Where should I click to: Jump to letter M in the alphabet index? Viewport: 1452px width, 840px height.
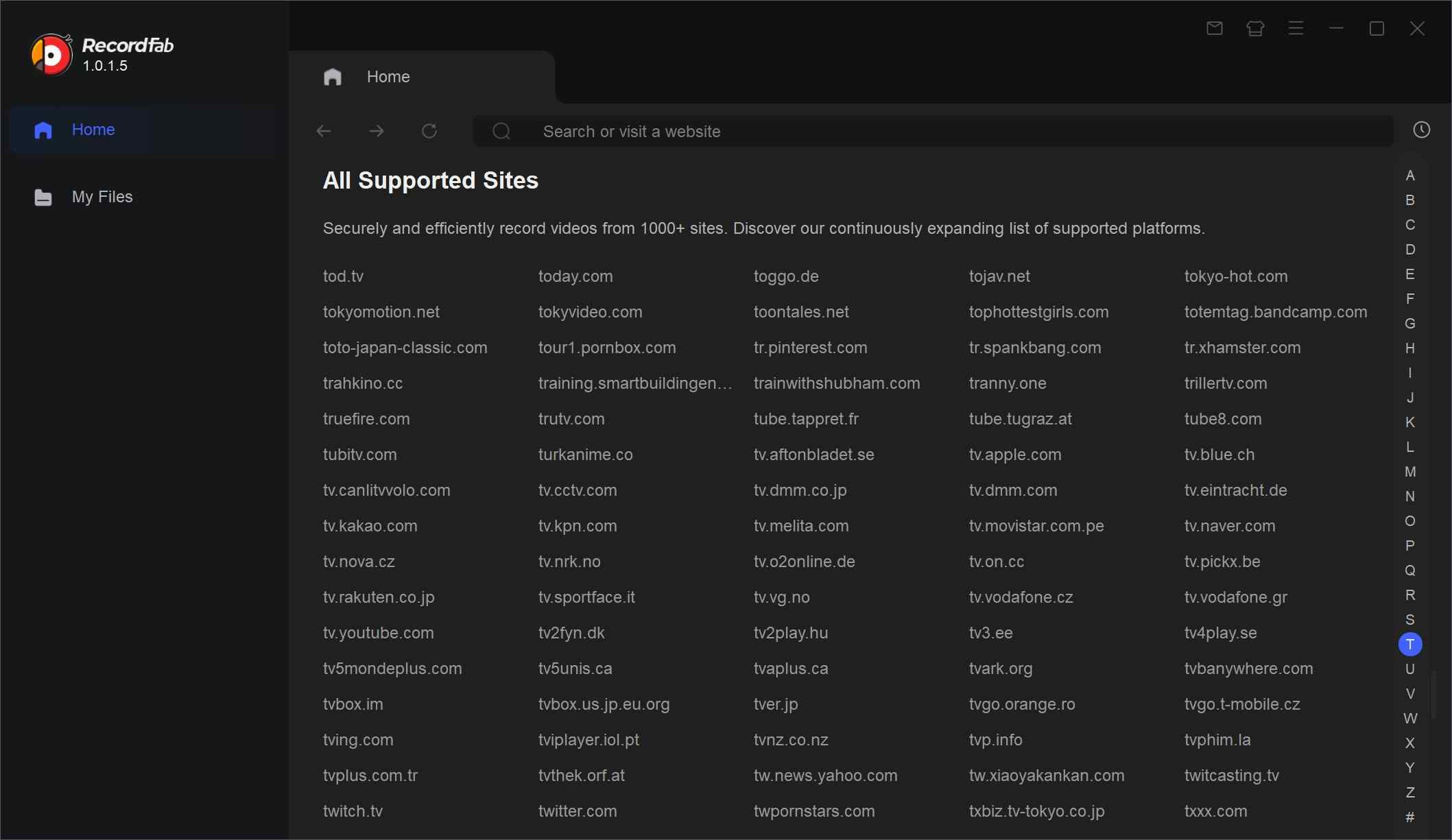[1410, 472]
